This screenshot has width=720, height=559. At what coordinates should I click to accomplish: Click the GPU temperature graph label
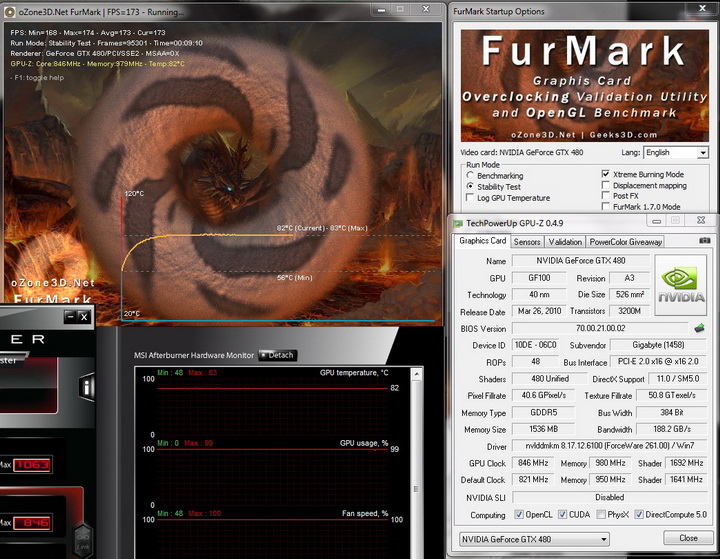pyautogui.click(x=354, y=373)
